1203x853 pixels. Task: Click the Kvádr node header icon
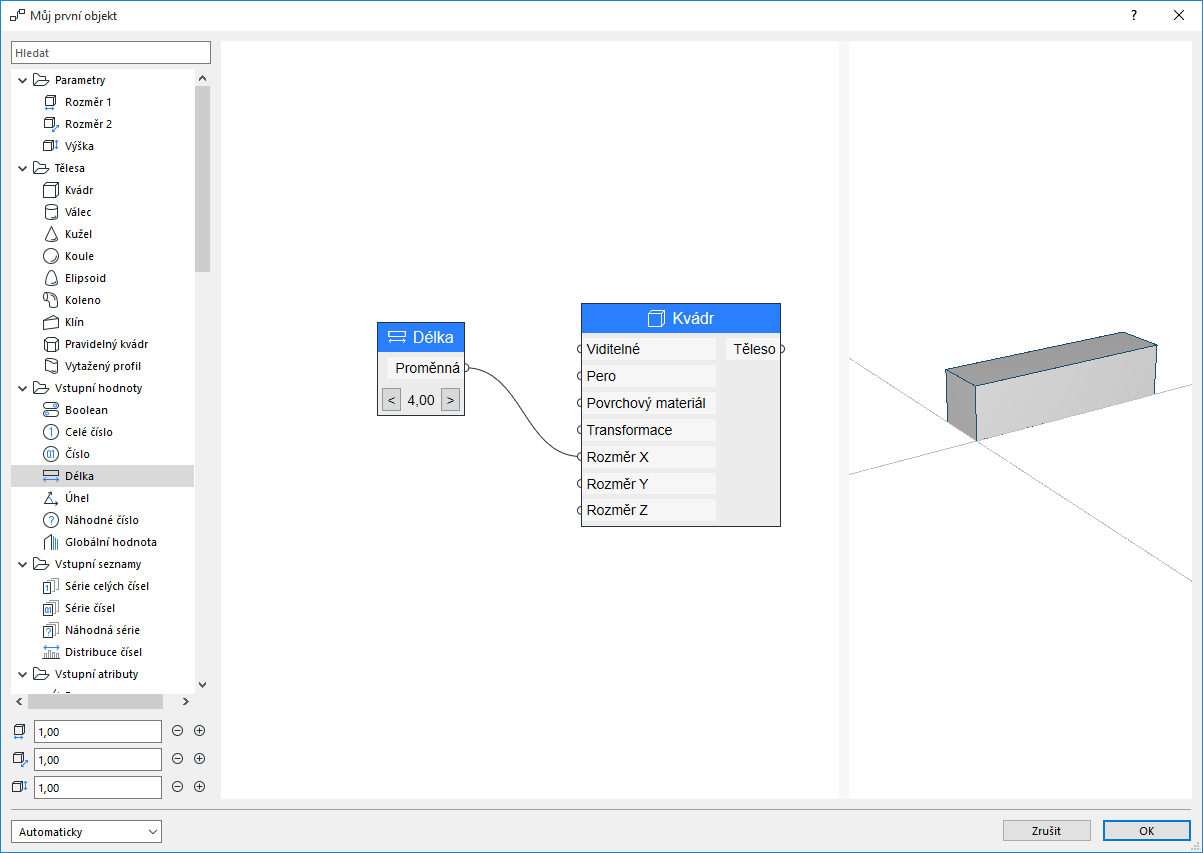(x=656, y=318)
